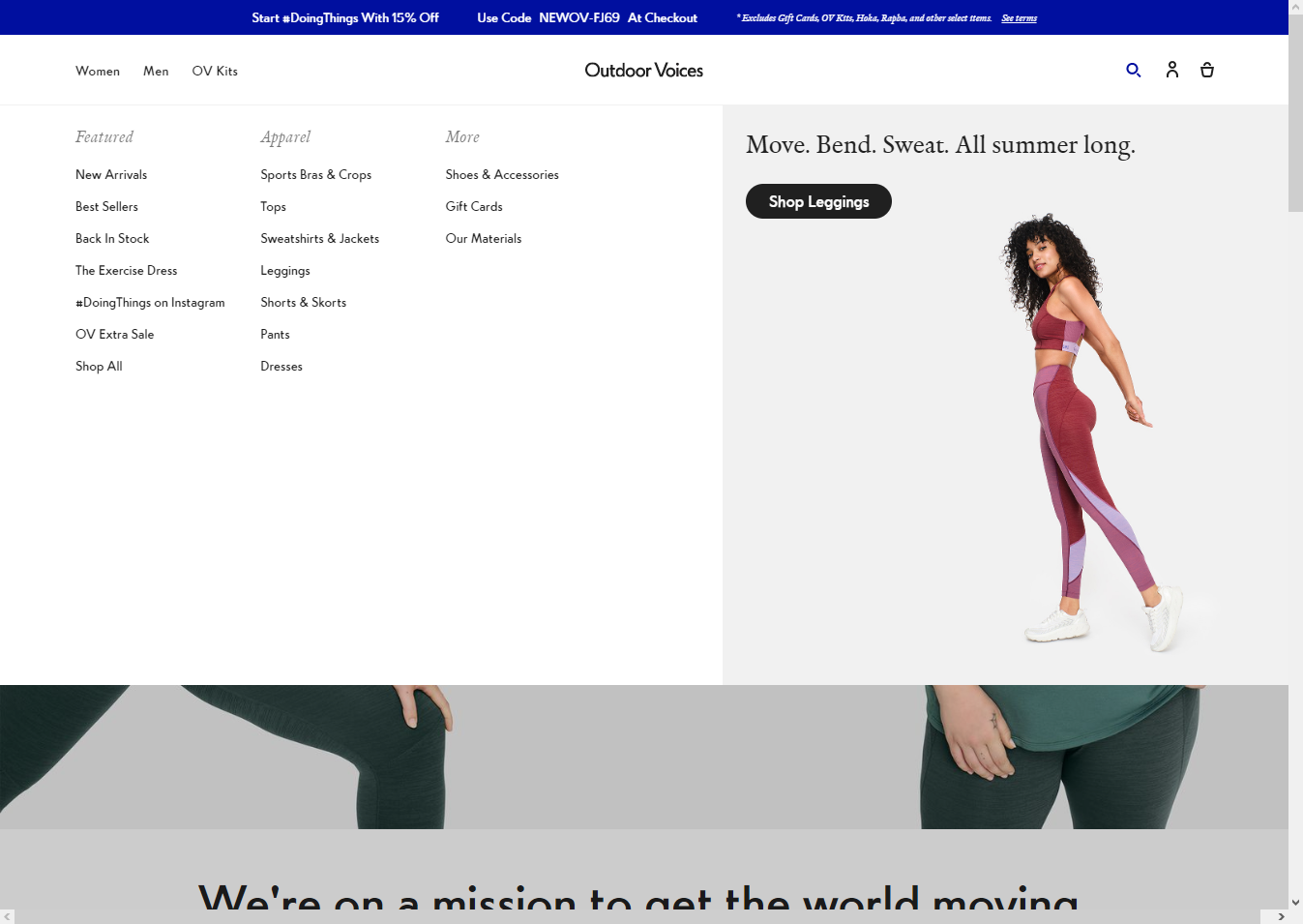The image size is (1303, 924).
Task: Open The Exercise Dress page
Action: pos(126,271)
